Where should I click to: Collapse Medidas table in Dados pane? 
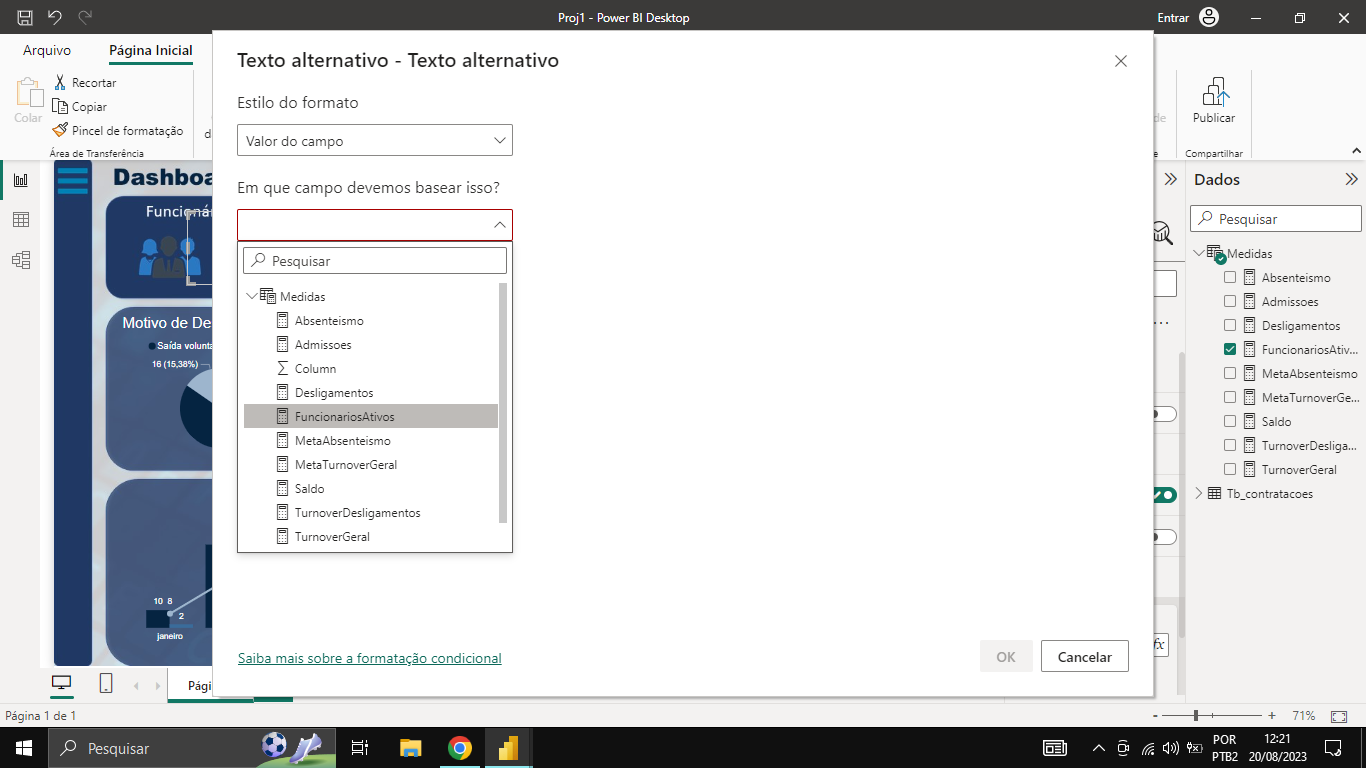(x=1199, y=253)
